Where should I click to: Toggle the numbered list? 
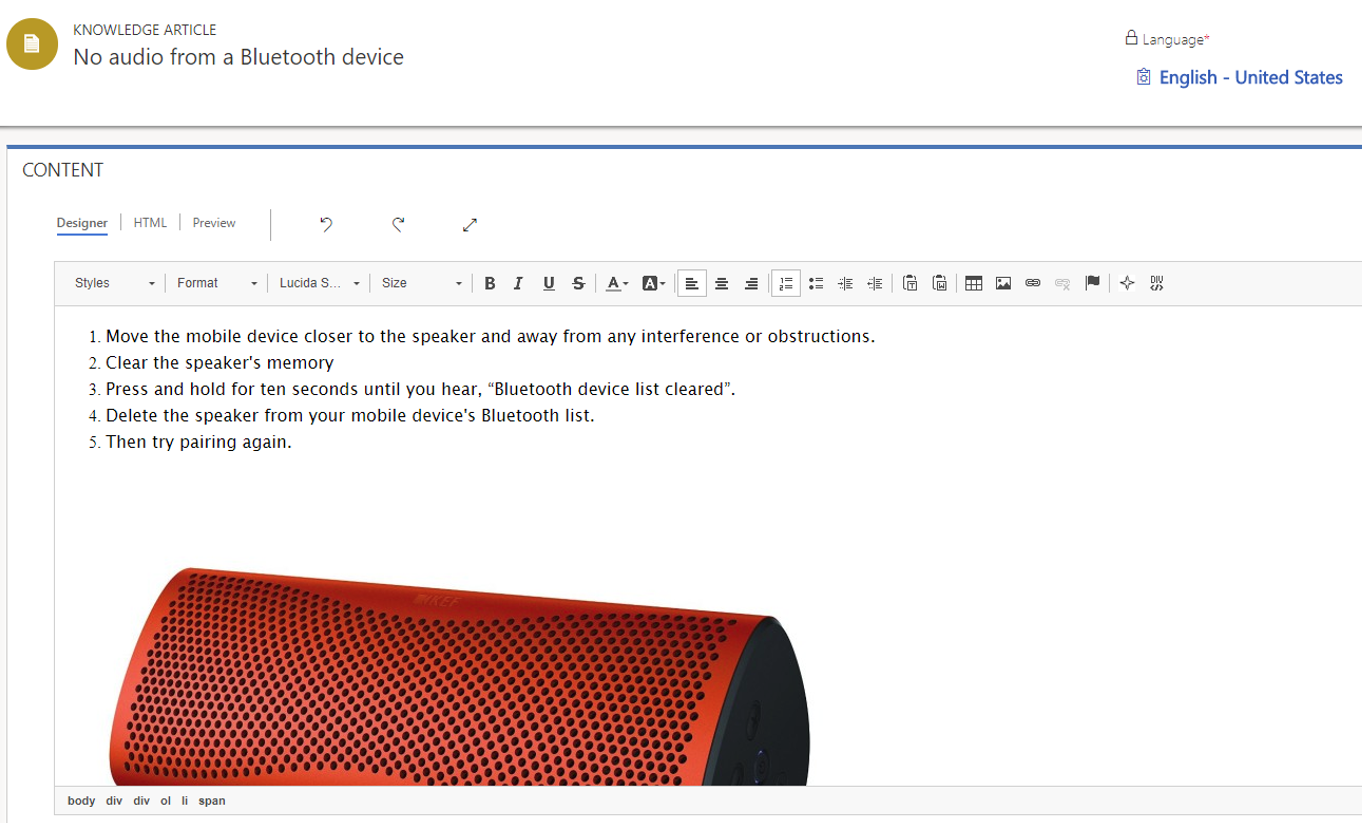[786, 284]
